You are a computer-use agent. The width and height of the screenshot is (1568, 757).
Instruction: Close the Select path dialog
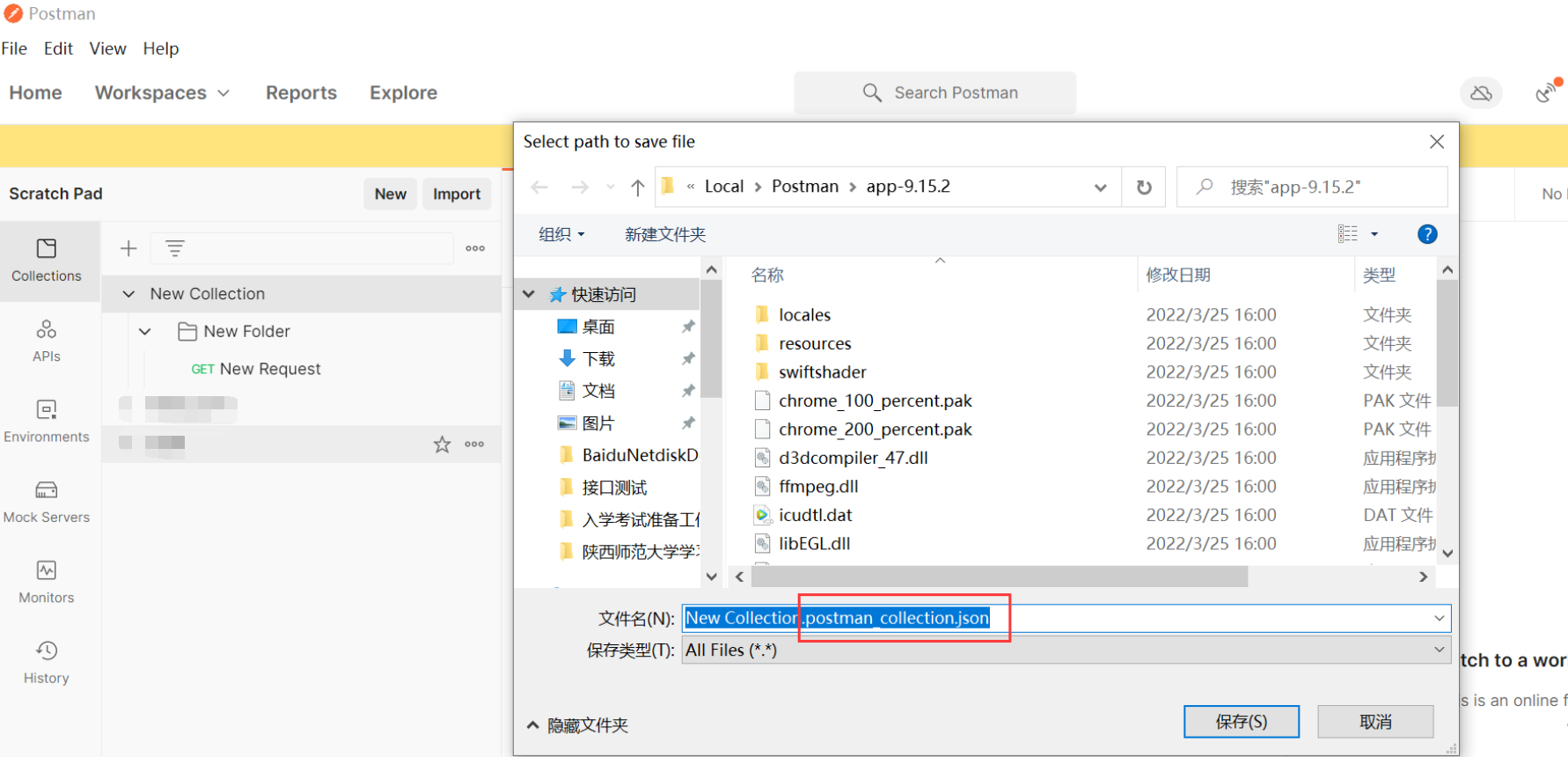tap(1437, 142)
